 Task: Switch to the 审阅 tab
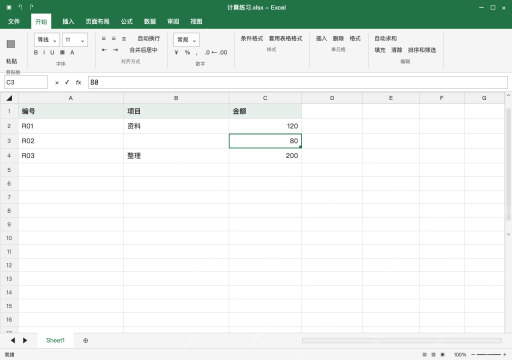point(173,22)
